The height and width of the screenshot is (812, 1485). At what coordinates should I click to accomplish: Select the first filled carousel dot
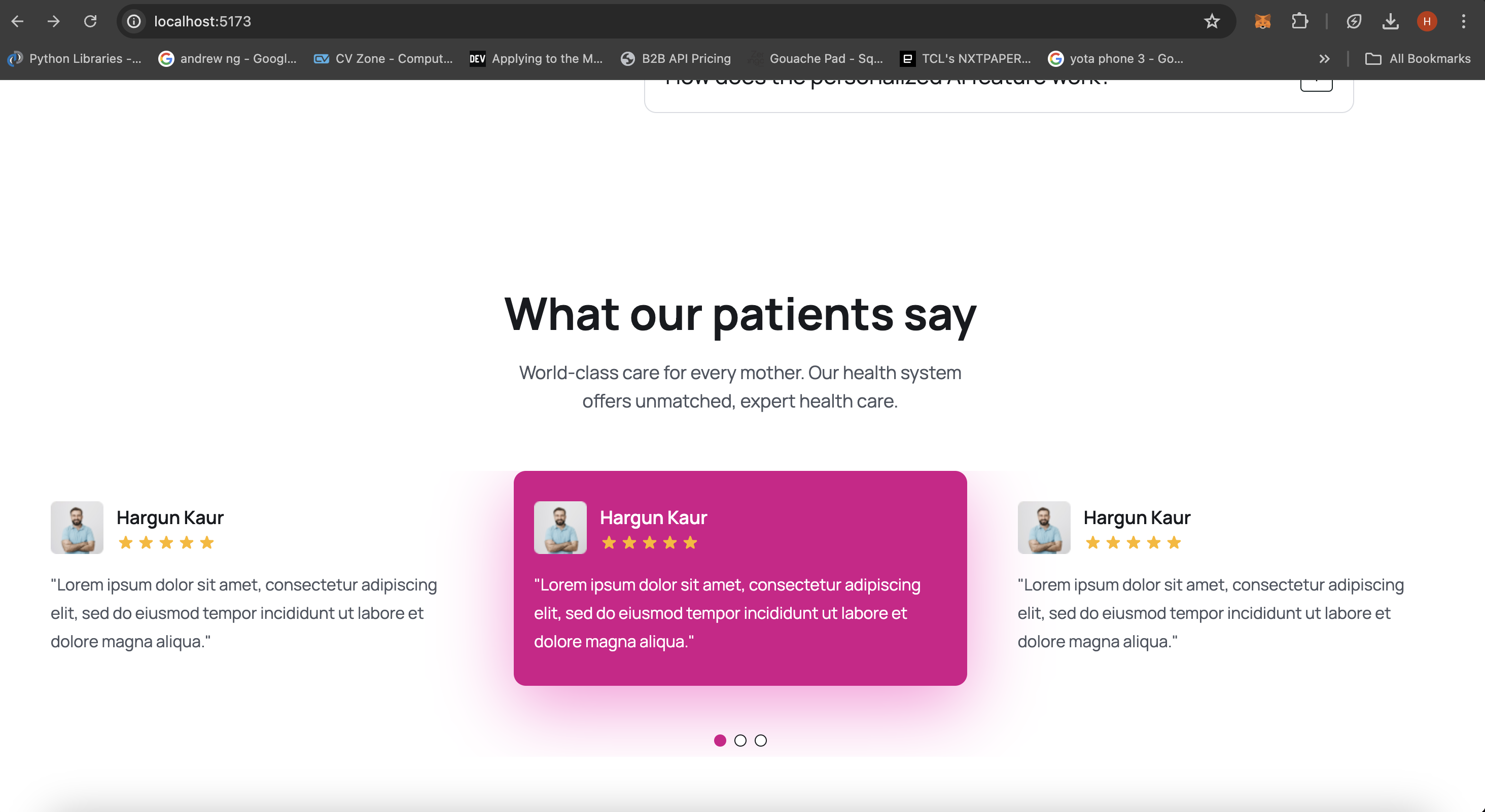click(x=720, y=741)
